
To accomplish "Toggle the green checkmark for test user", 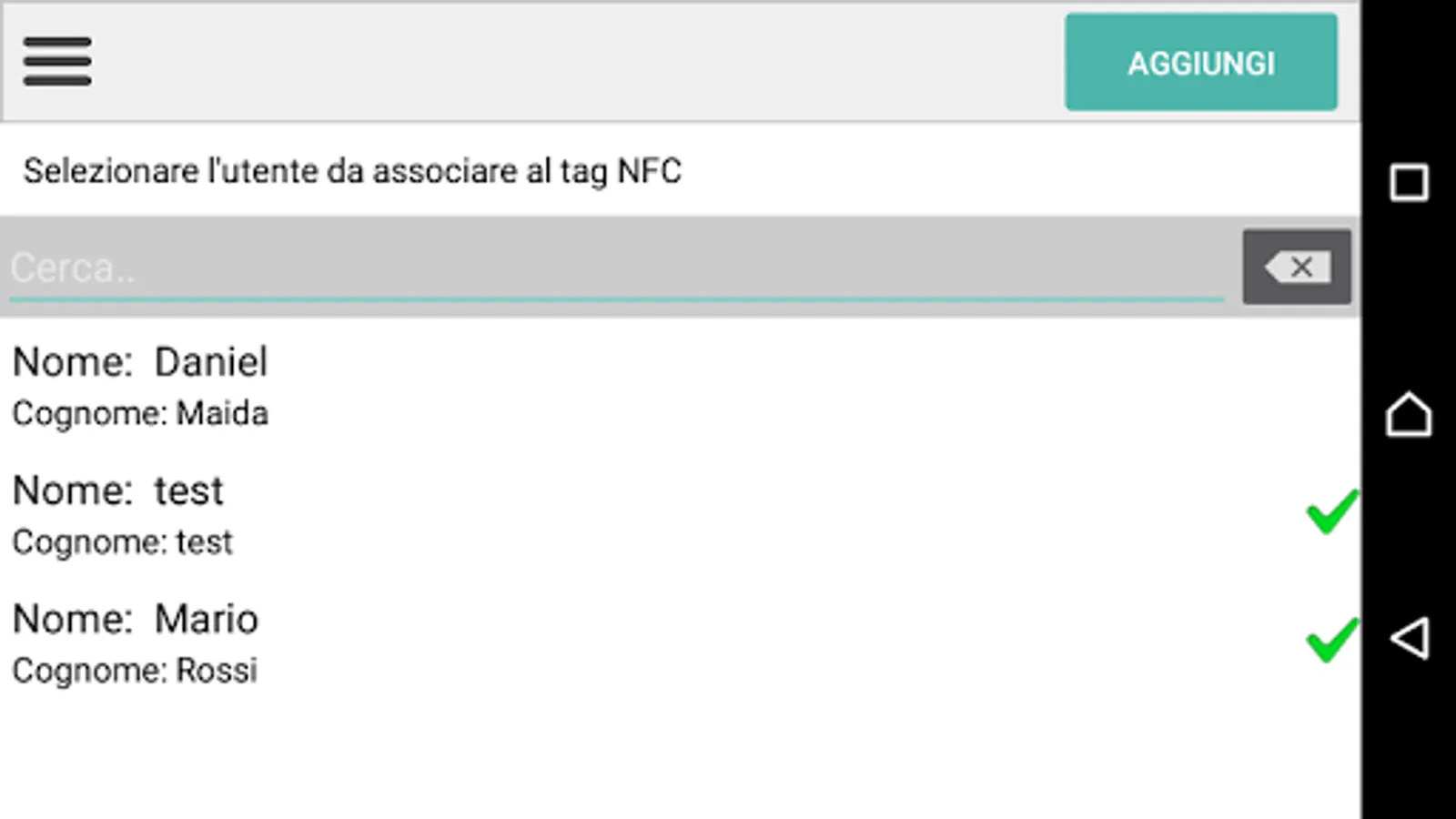I will [1332, 512].
